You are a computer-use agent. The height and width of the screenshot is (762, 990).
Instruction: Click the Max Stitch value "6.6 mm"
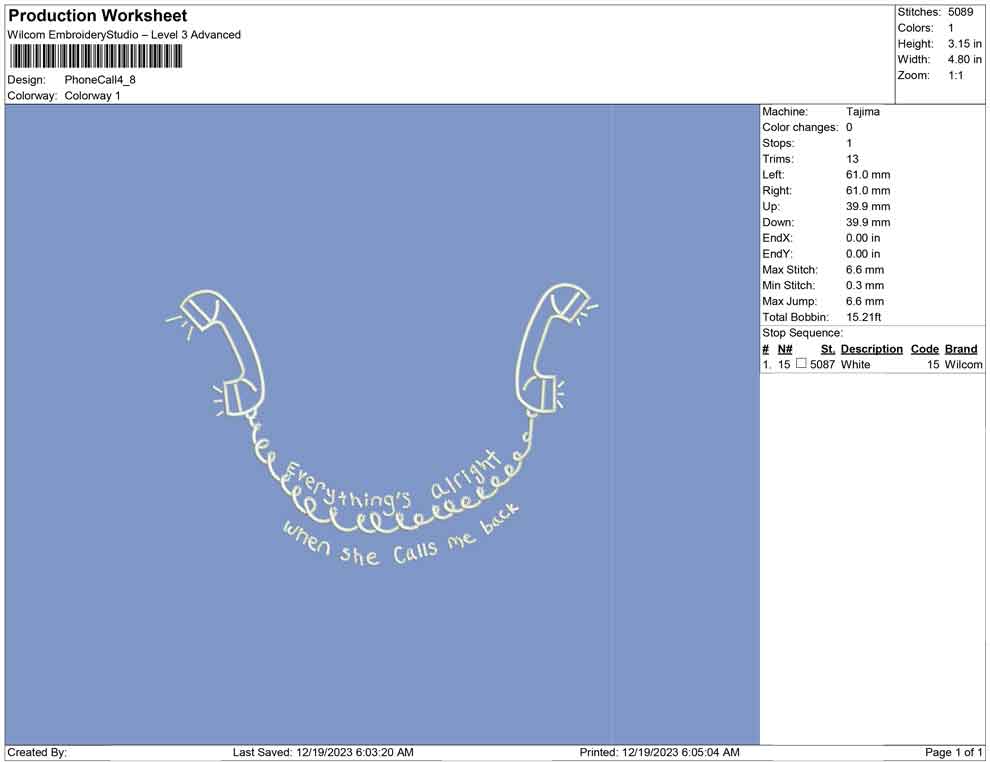pyautogui.click(x=865, y=270)
